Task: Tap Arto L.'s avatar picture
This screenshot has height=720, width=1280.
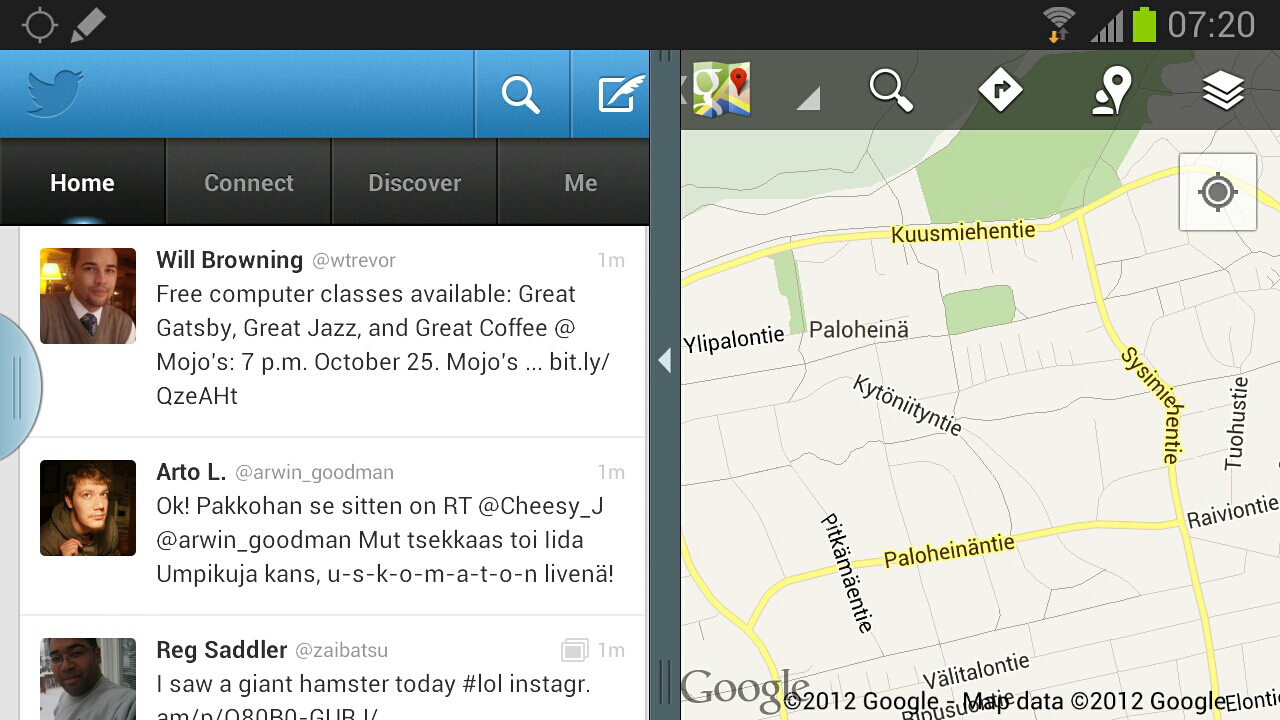Action: coord(88,508)
